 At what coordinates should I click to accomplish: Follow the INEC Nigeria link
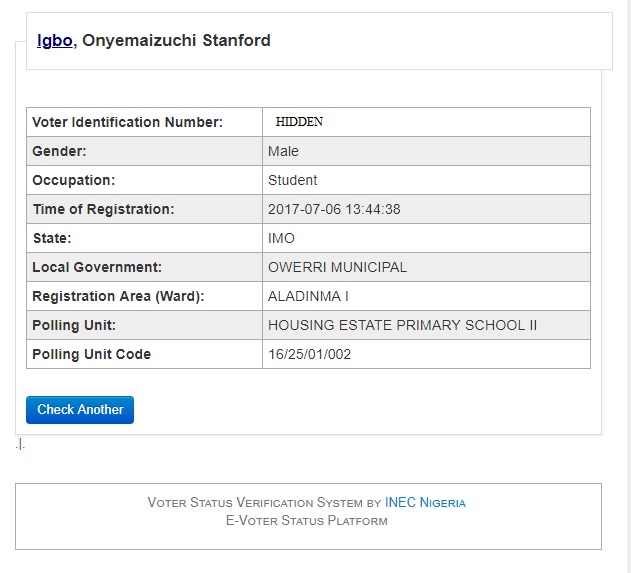[x=425, y=503]
